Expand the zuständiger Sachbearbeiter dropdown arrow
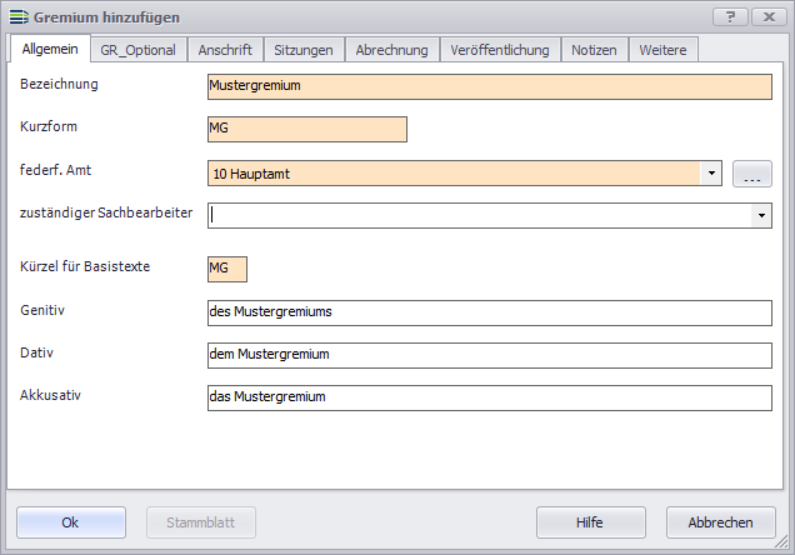The image size is (795, 555). click(761, 216)
